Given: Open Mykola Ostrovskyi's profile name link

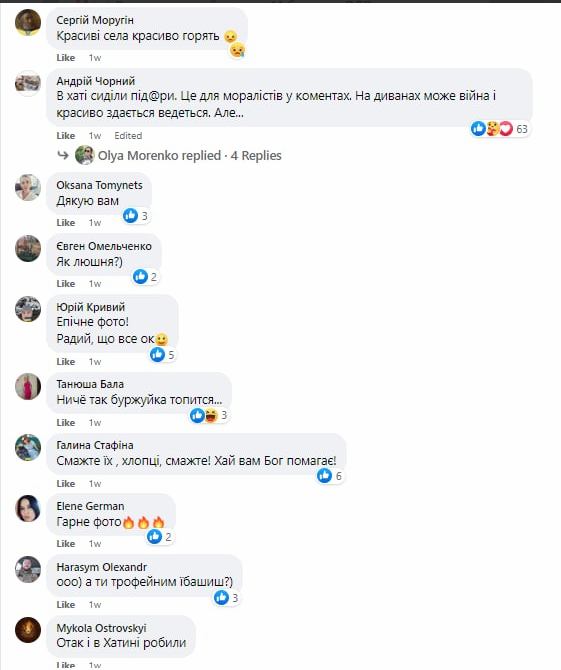Looking at the screenshot, I should click(x=101, y=628).
